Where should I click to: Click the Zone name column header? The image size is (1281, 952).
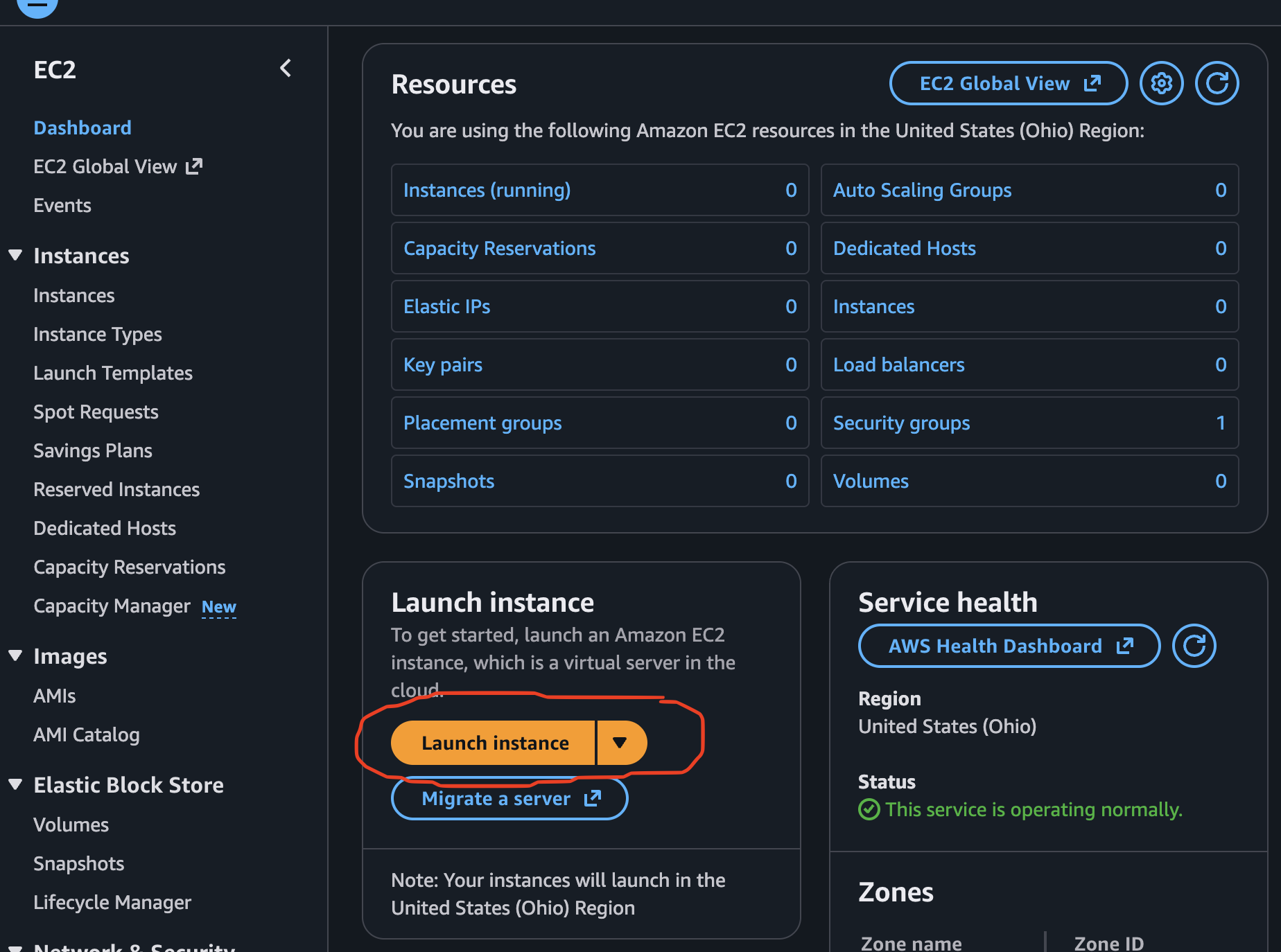click(x=911, y=943)
